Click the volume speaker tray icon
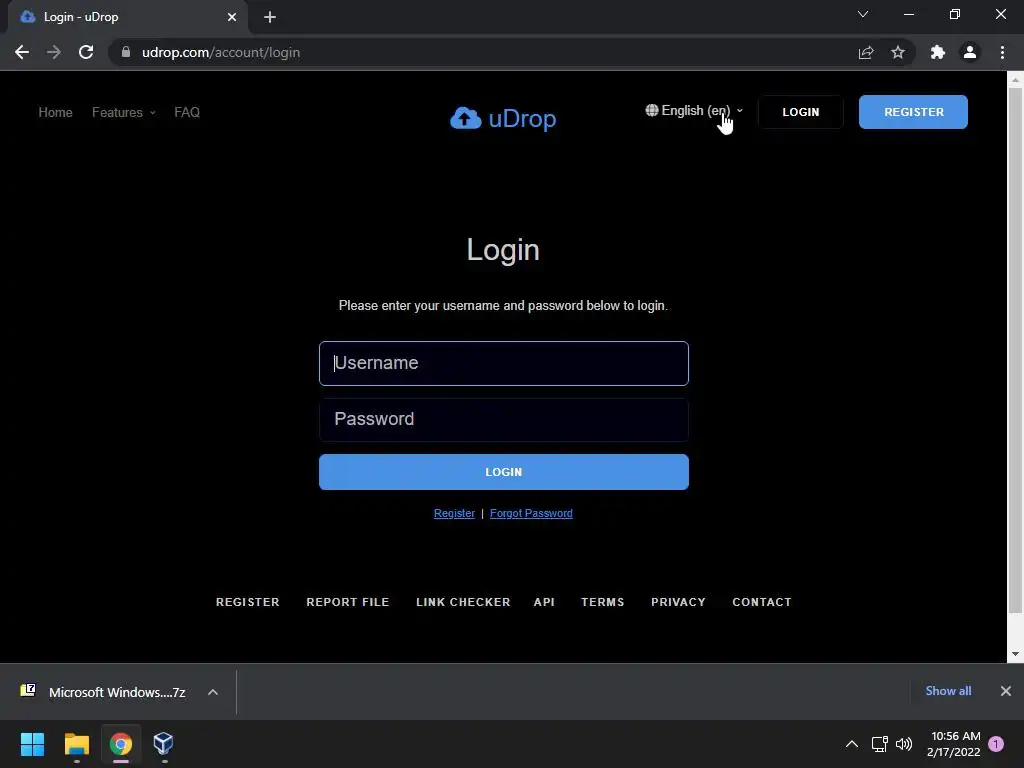This screenshot has height=768, width=1024. [x=904, y=744]
